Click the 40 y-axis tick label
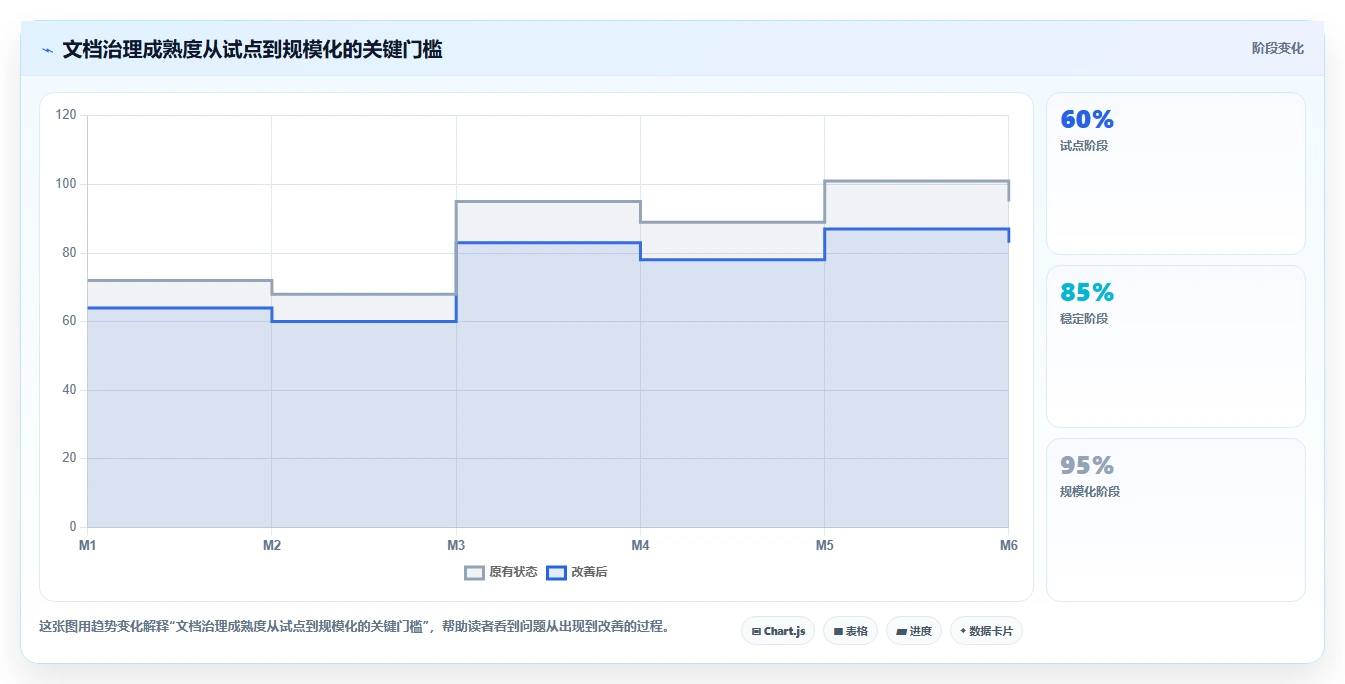The image size is (1345, 684). tap(69, 390)
